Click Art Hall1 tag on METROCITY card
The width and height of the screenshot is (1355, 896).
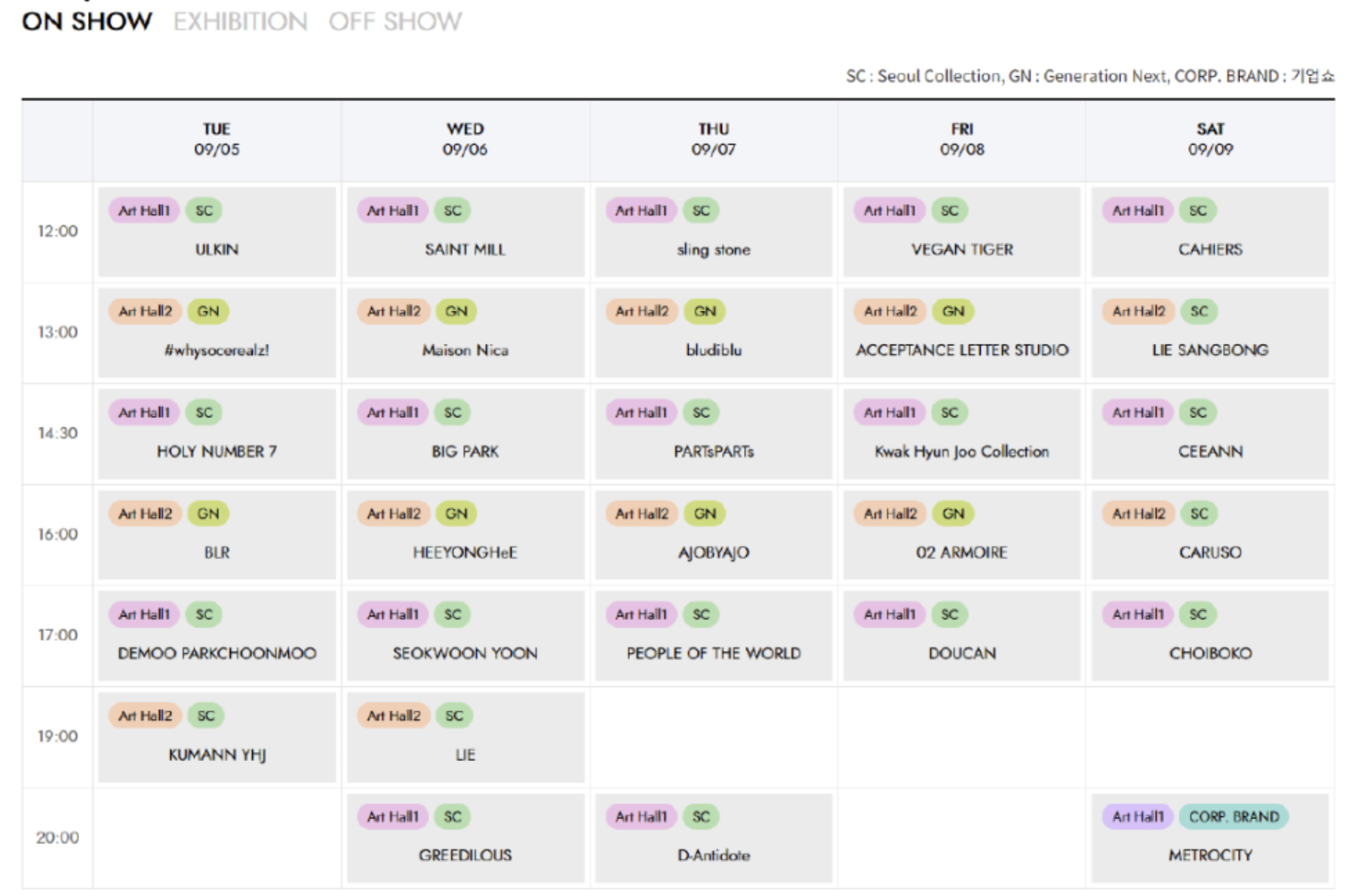pyautogui.click(x=1138, y=817)
